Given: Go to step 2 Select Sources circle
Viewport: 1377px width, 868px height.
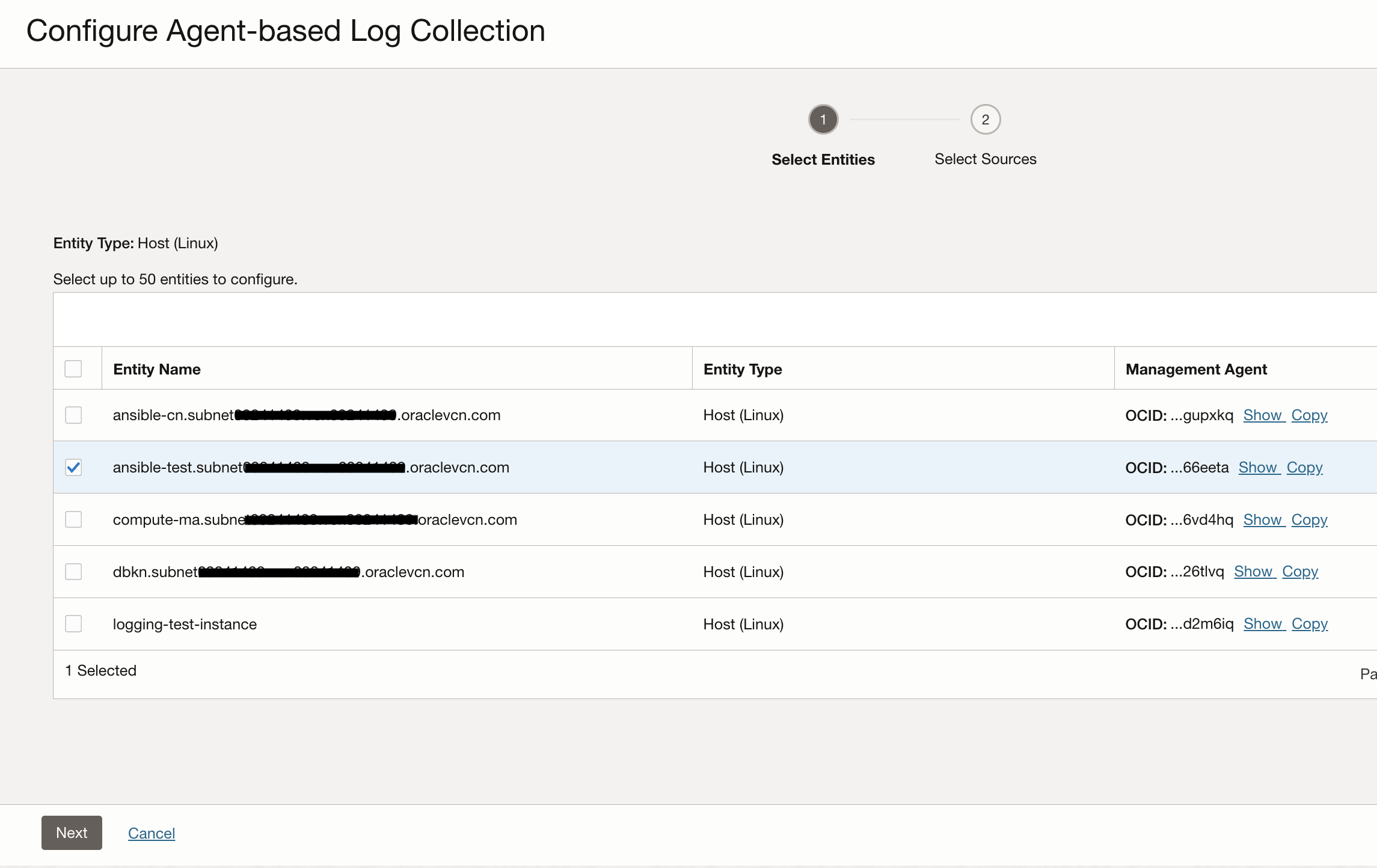Looking at the screenshot, I should pyautogui.click(x=985, y=120).
